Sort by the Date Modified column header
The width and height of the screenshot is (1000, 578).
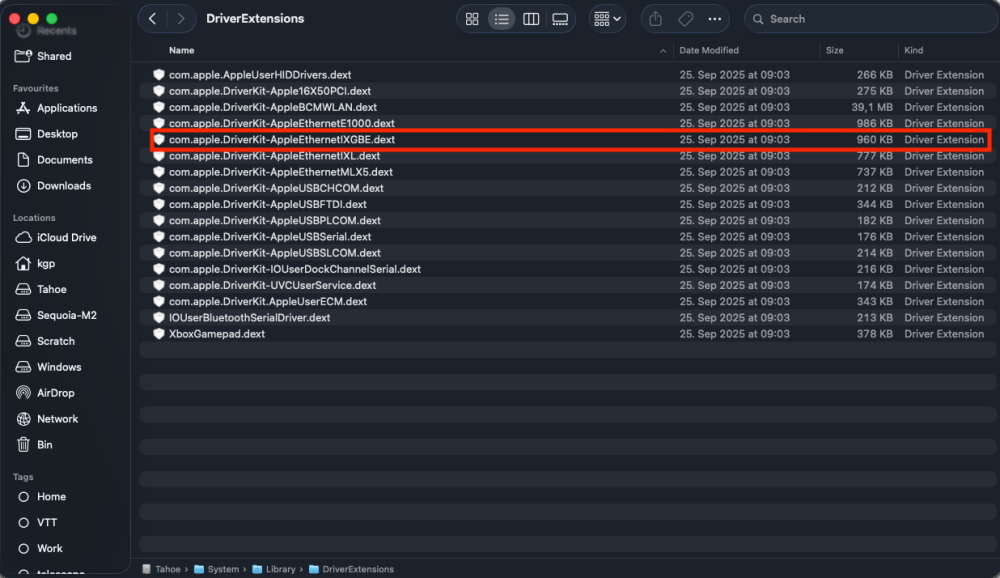709,50
